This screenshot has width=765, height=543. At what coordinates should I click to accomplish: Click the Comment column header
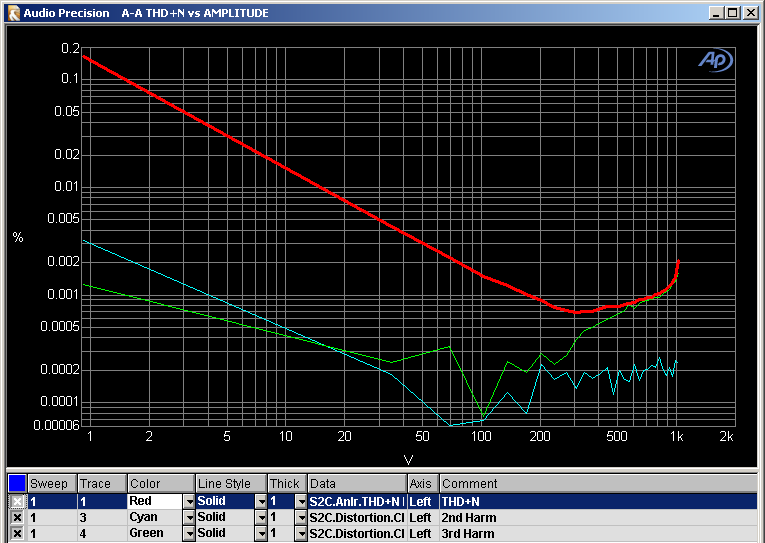click(599, 483)
